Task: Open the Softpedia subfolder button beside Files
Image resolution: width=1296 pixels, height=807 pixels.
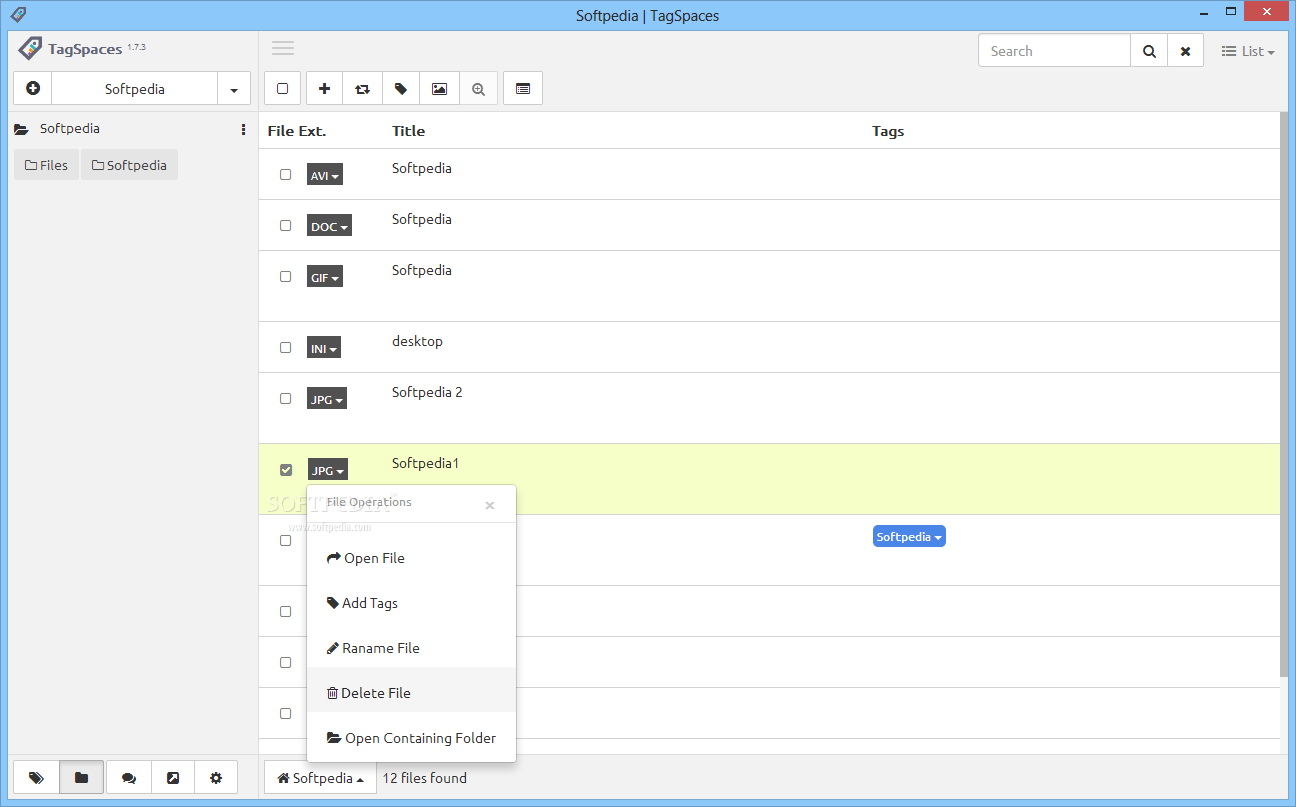Action: point(129,165)
